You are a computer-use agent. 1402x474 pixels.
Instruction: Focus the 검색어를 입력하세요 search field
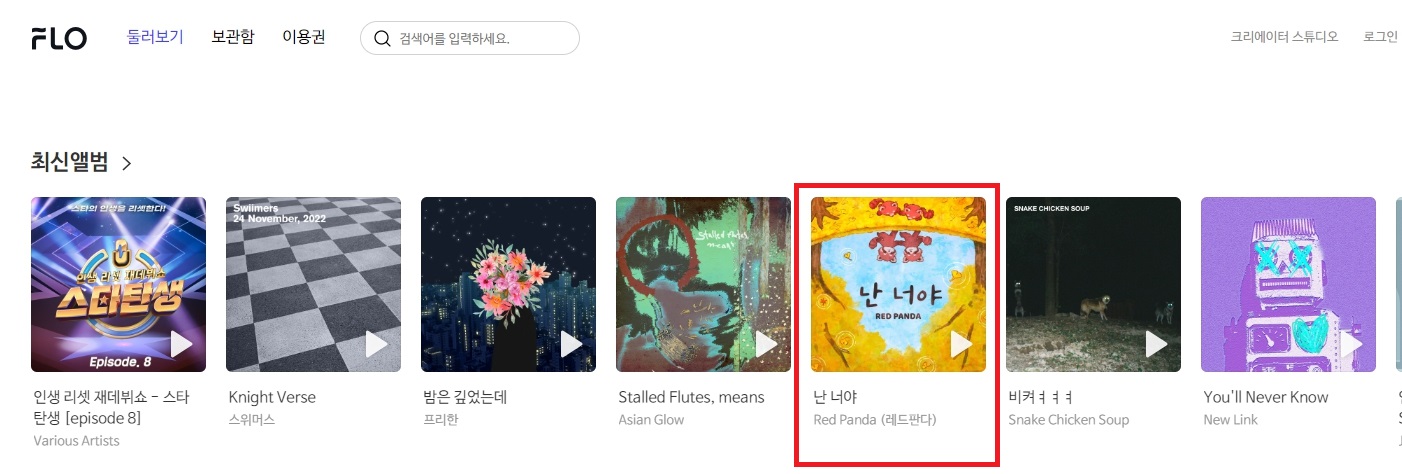tap(470, 38)
